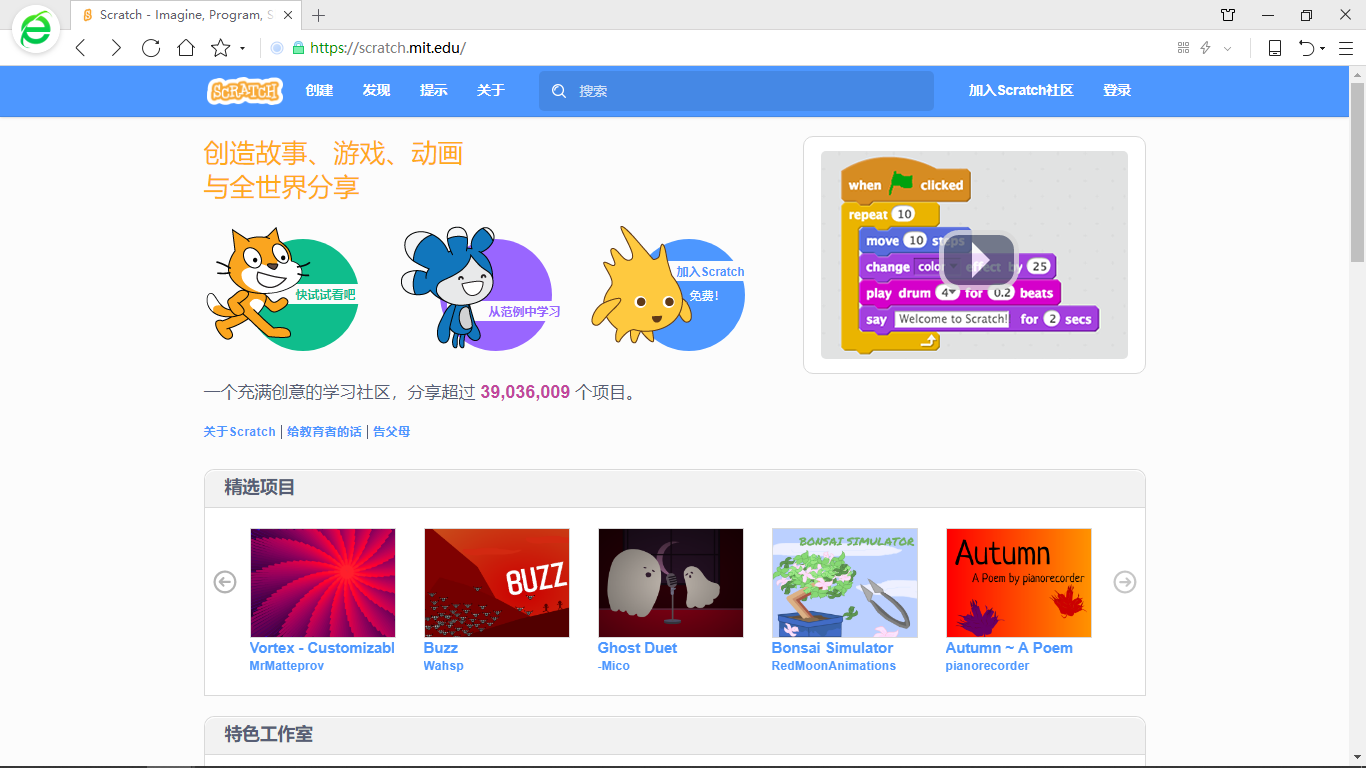Expand the address bar dropdown chevron

pyautogui.click(x=1228, y=48)
